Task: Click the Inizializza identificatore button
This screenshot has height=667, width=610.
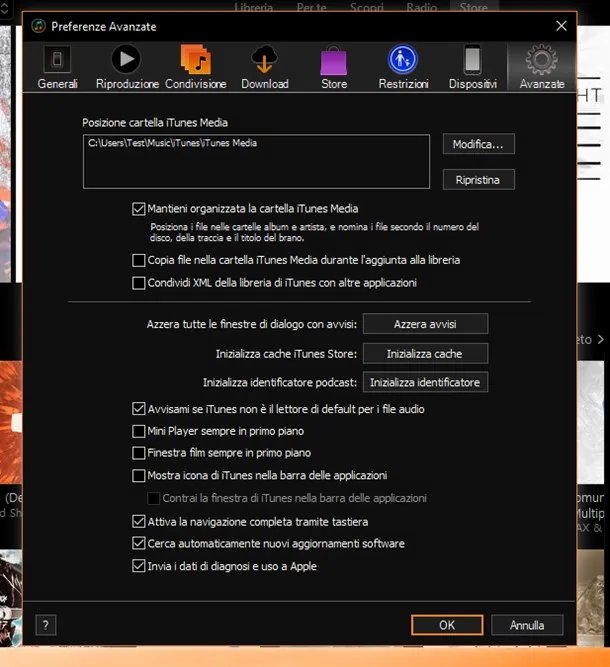Action: pos(425,382)
